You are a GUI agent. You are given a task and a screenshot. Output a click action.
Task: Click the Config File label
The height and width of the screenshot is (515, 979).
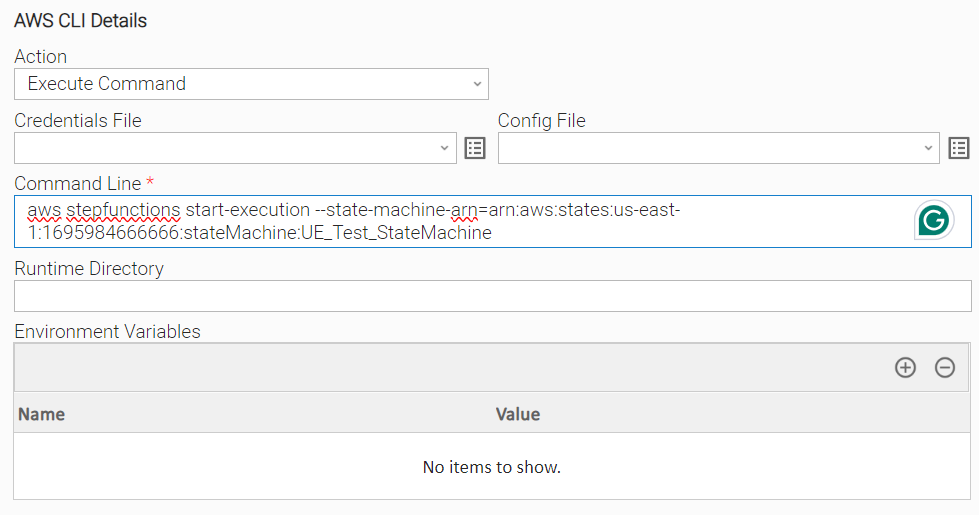(542, 120)
